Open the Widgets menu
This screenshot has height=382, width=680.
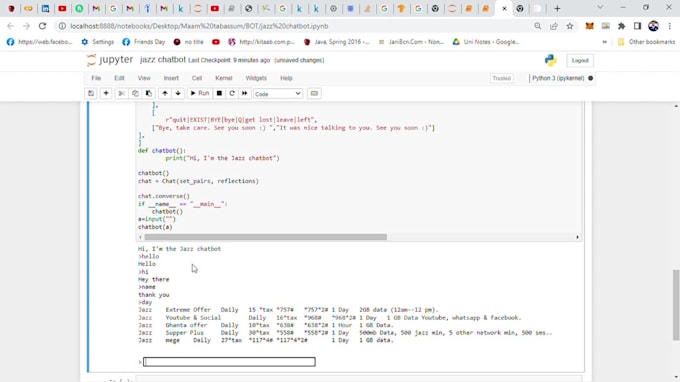pos(256,78)
